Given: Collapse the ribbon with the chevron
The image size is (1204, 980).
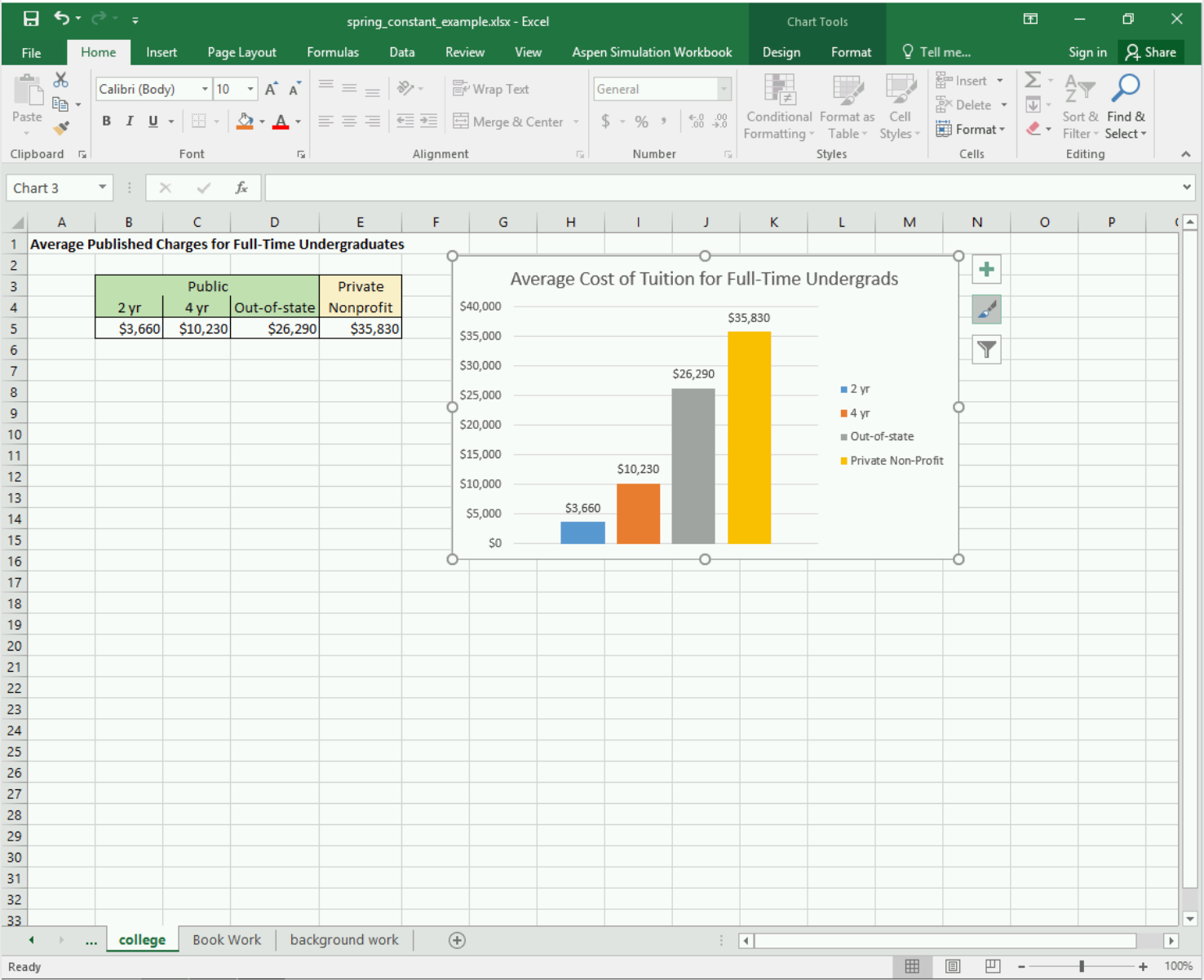Looking at the screenshot, I should 1185,154.
